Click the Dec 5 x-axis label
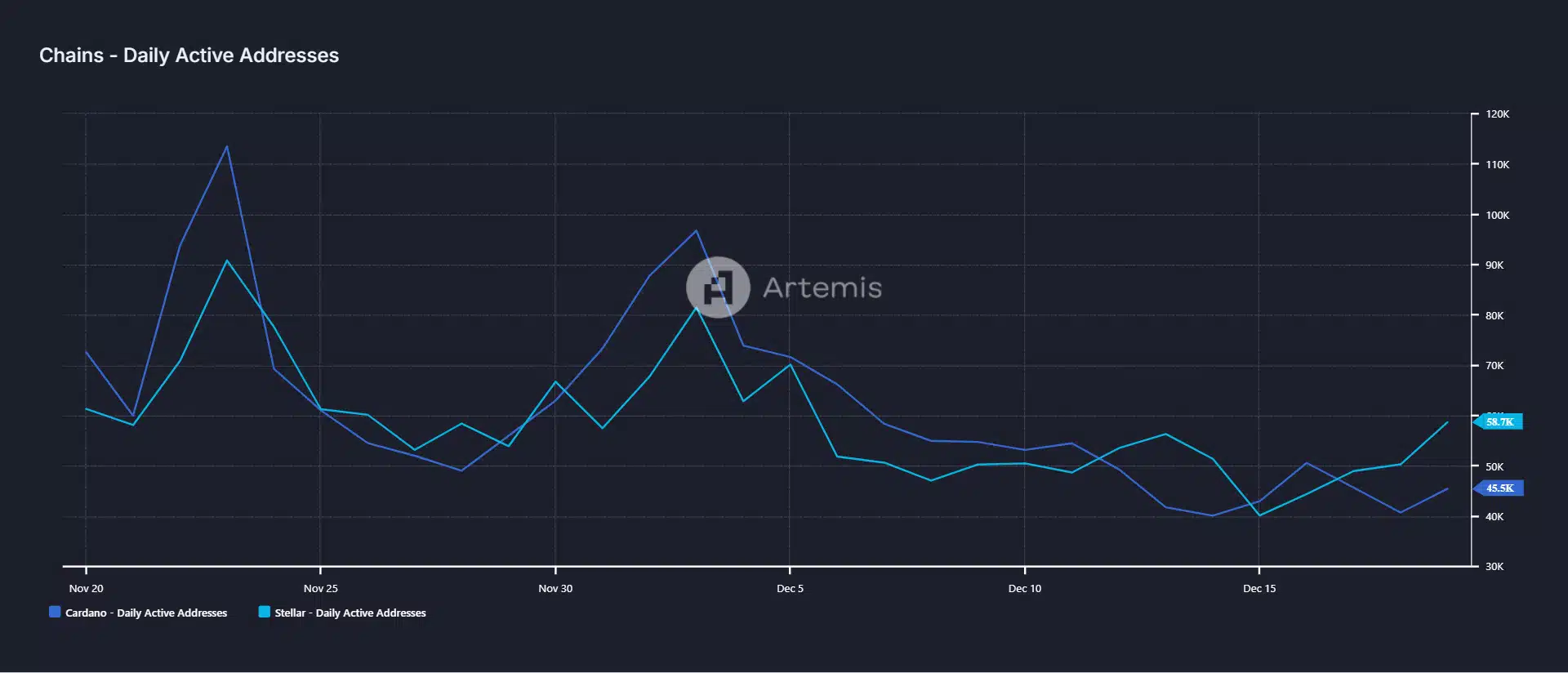 coord(790,588)
